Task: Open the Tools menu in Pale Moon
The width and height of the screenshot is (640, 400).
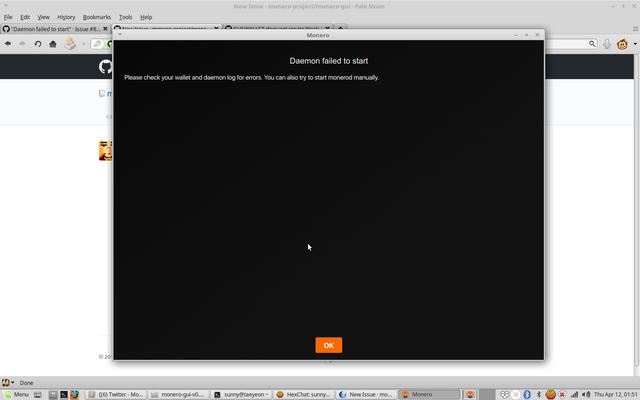Action: 125,17
